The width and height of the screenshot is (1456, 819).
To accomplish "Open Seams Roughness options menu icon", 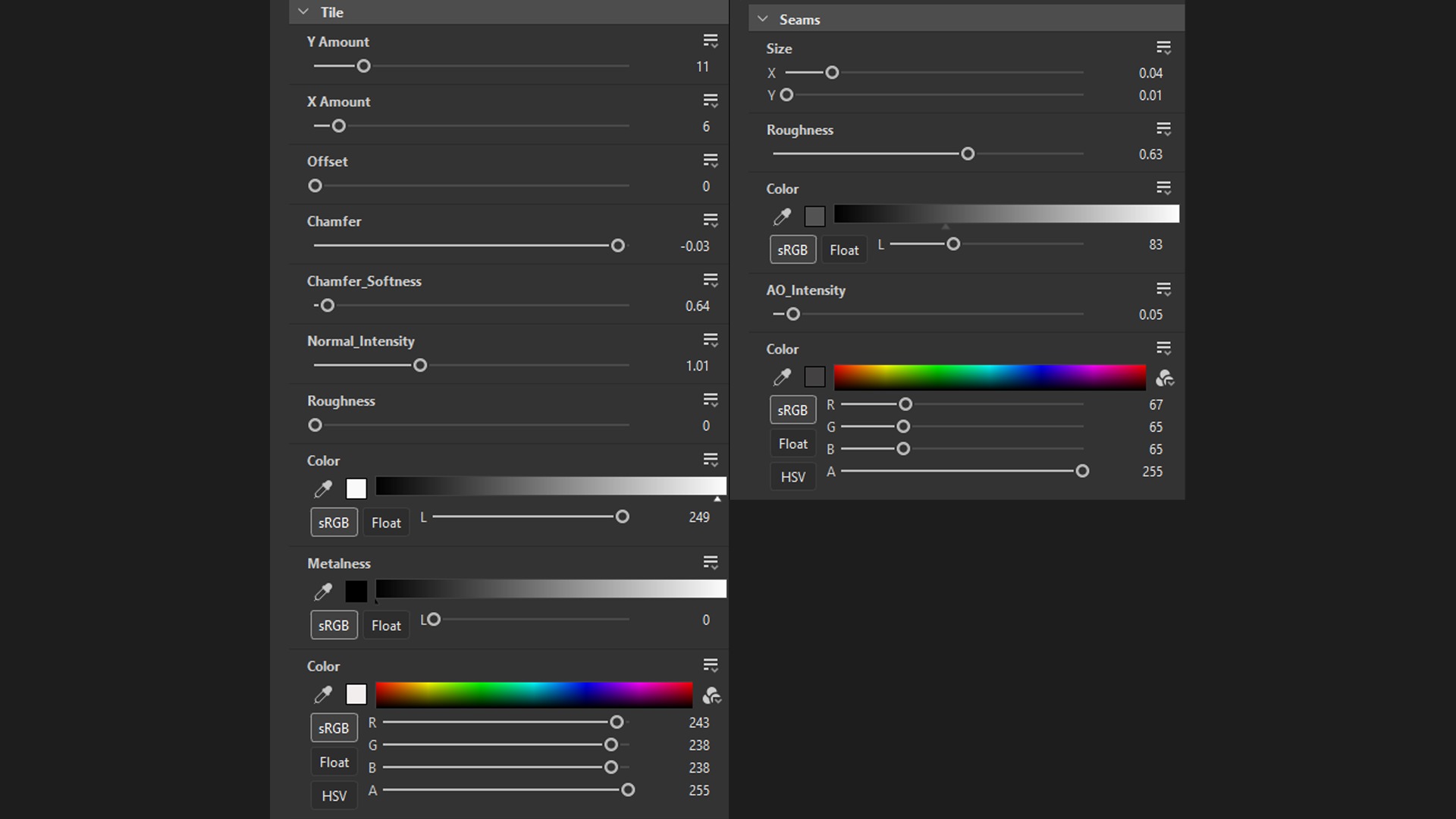I will tap(1163, 130).
